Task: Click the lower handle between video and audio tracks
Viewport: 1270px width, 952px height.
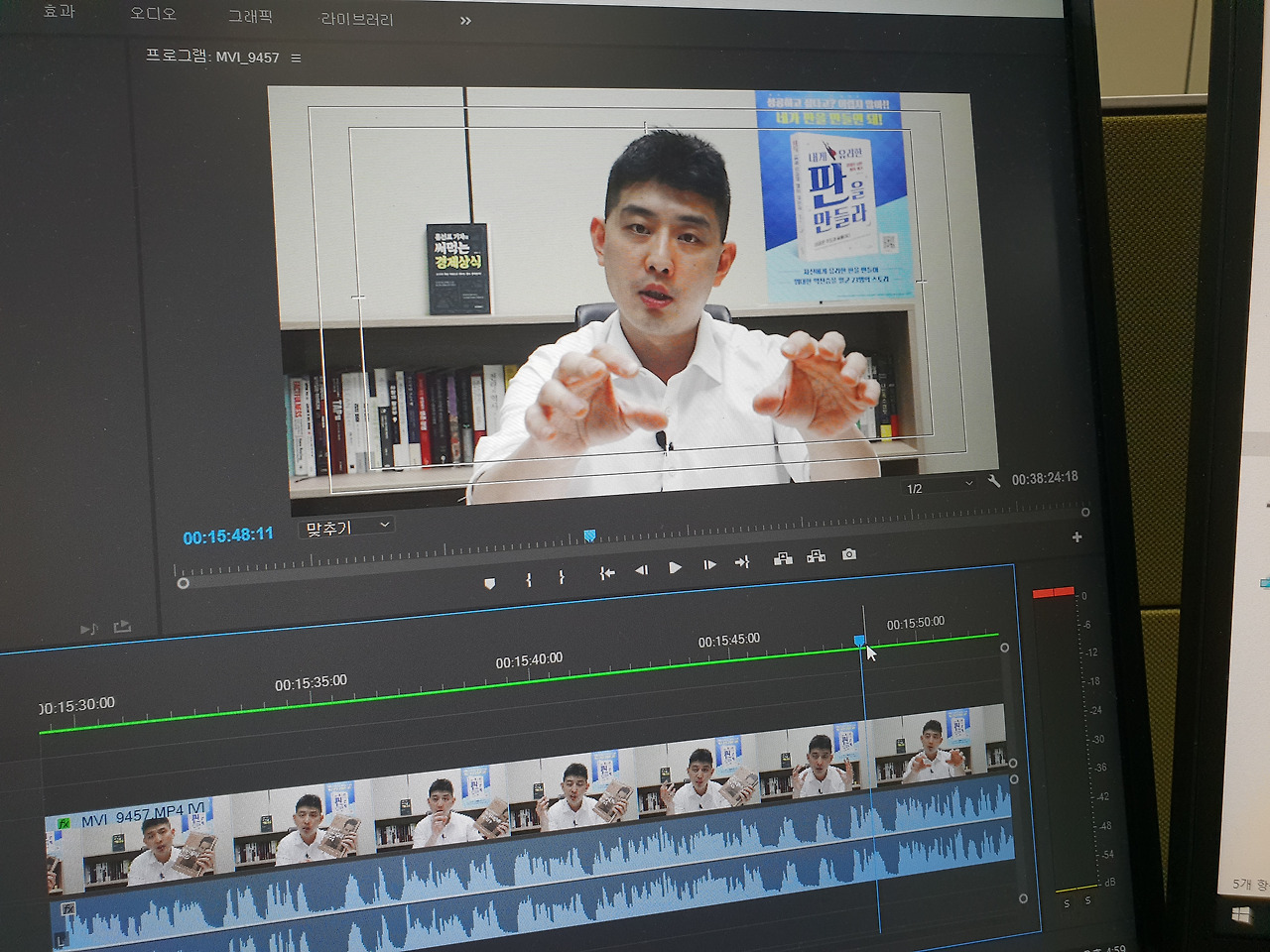Action: coord(1014,779)
